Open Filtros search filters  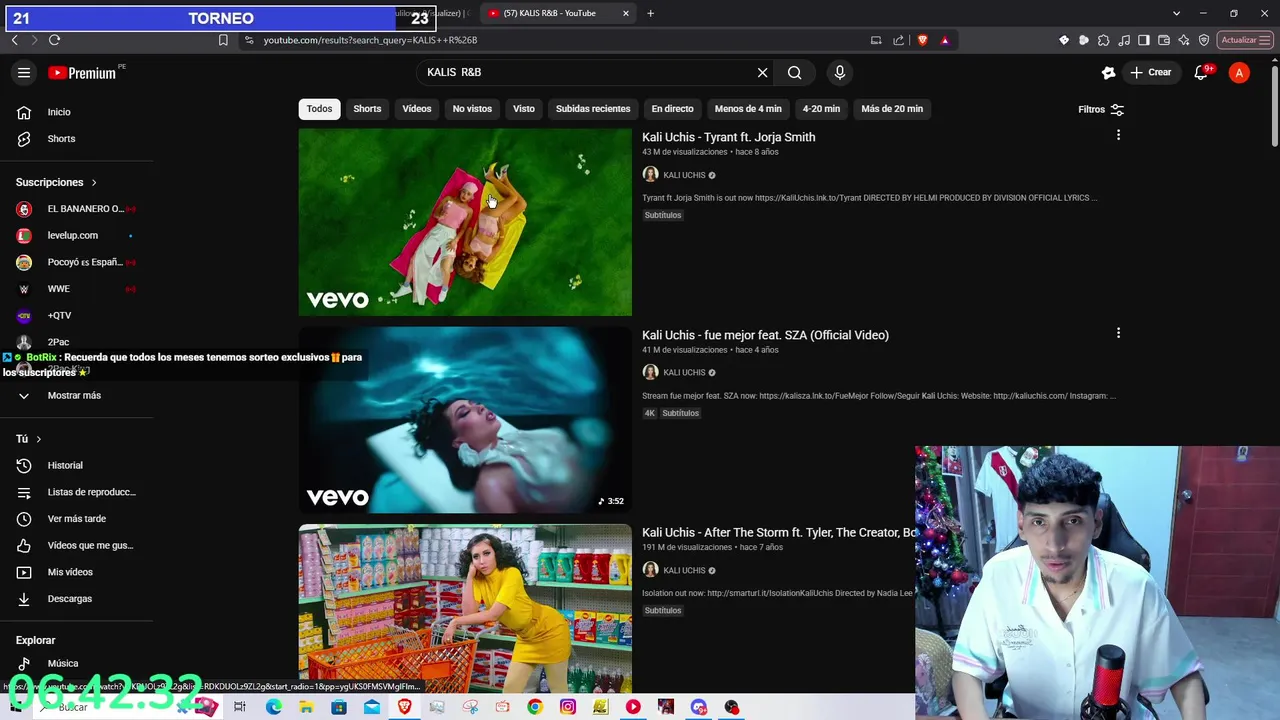1101,109
